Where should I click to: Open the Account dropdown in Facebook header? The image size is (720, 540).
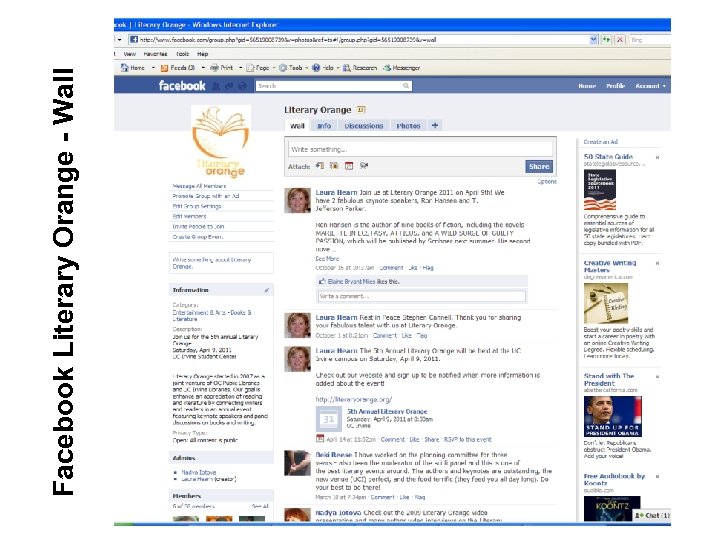tap(650, 86)
